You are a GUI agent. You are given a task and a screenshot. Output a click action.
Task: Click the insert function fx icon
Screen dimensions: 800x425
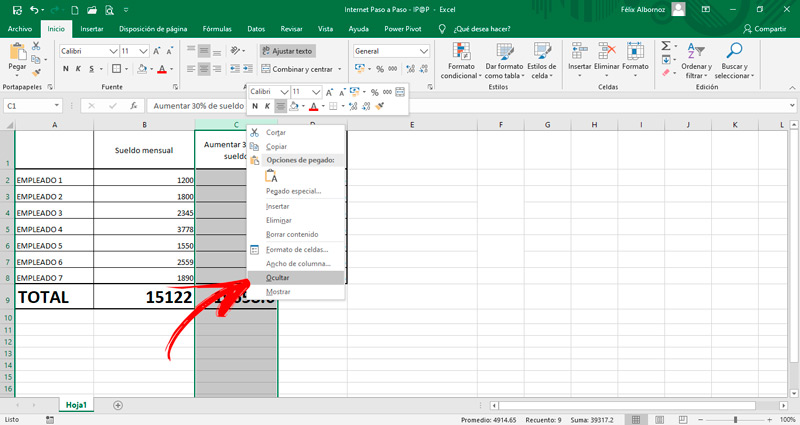[134, 106]
